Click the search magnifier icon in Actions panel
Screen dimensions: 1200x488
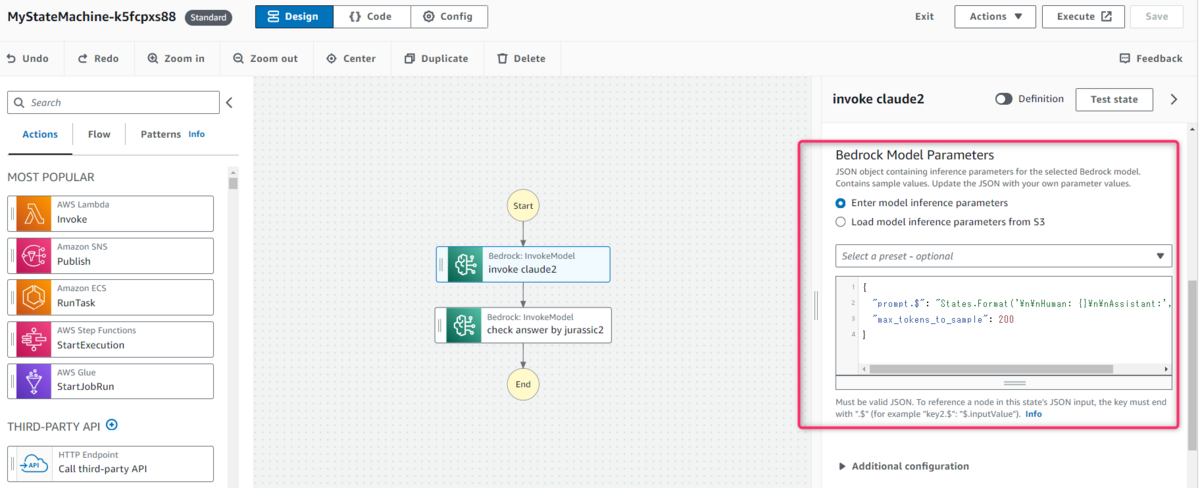click(20, 102)
